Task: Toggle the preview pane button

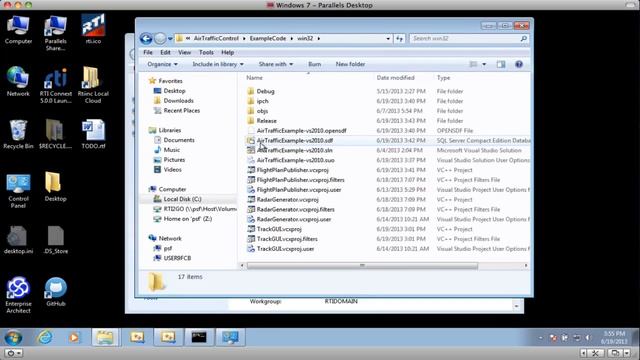Action: click(x=501, y=64)
